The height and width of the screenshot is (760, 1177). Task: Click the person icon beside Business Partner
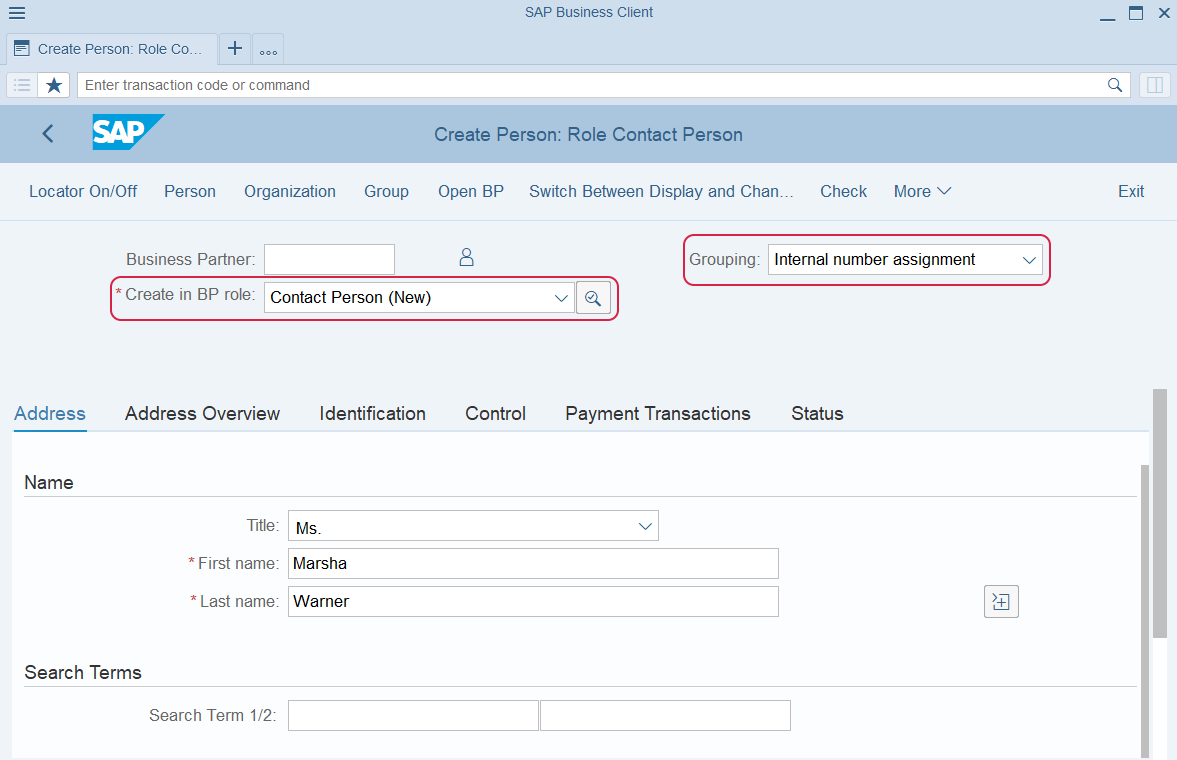[x=466, y=258]
